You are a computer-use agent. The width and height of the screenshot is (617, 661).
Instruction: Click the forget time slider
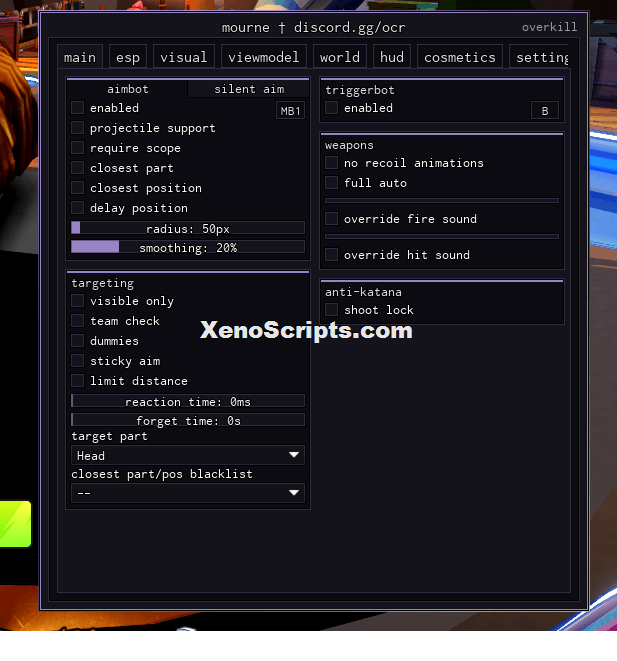(x=188, y=420)
